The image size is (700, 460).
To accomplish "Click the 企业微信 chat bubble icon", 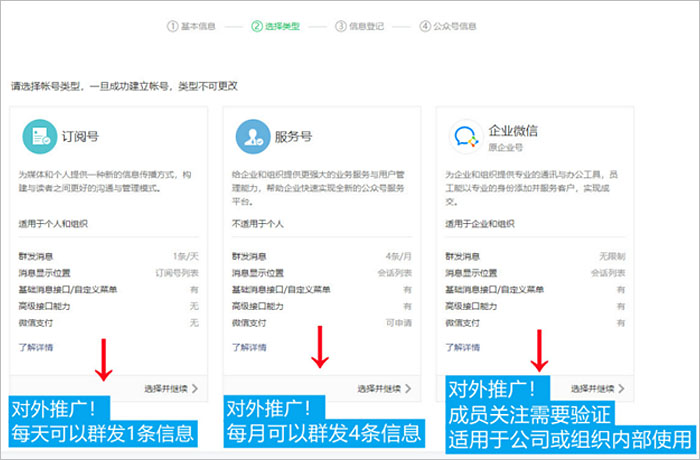I will (463, 135).
